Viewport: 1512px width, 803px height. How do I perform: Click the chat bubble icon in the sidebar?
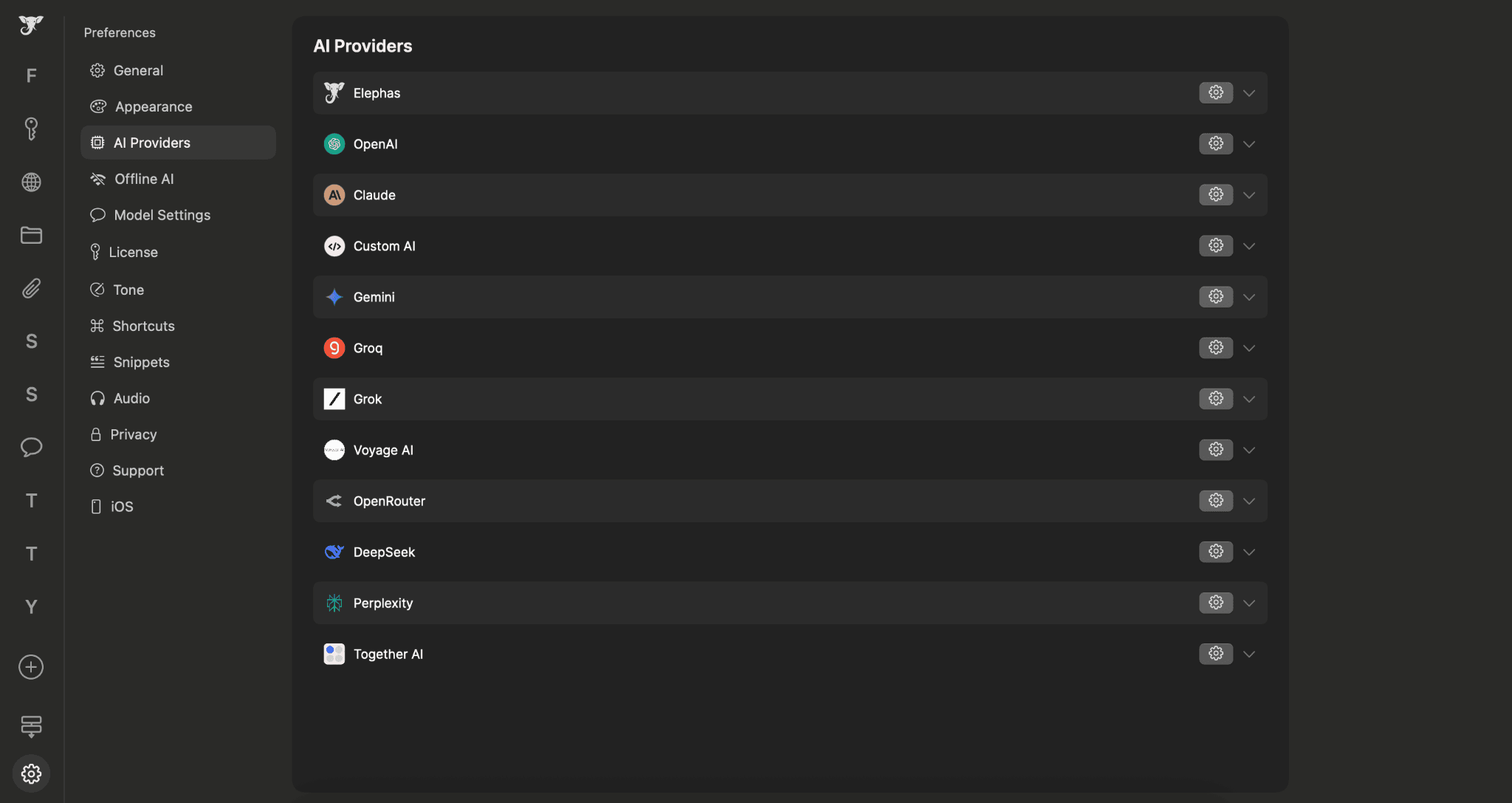click(x=31, y=447)
